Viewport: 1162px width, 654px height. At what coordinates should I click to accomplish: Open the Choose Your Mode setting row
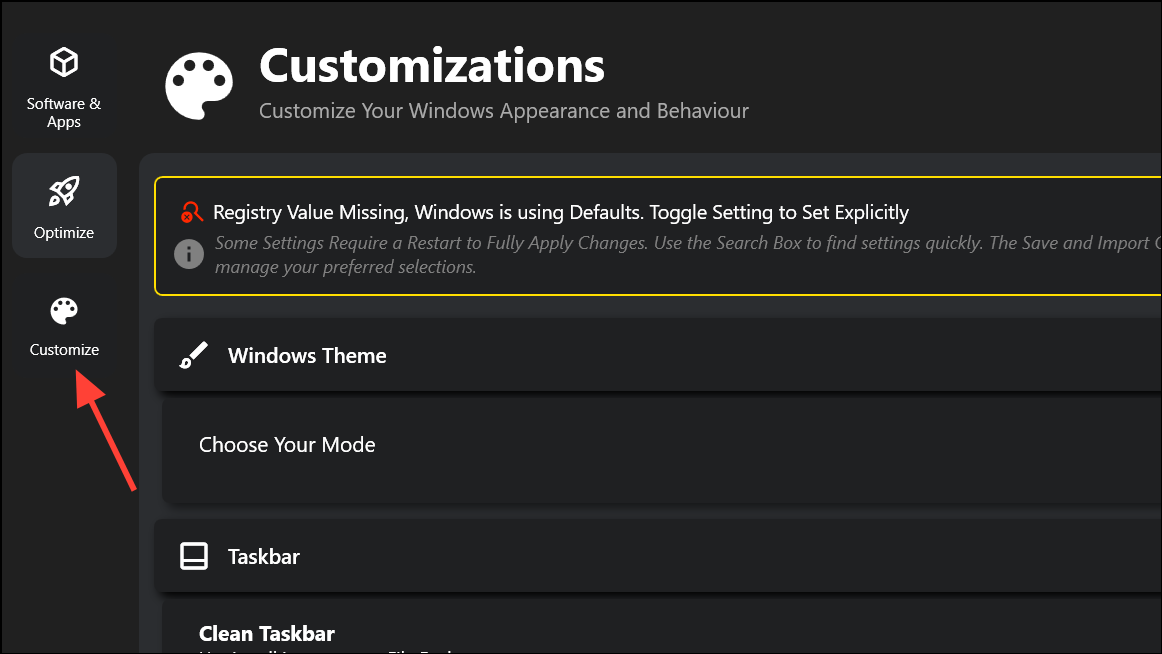click(662, 451)
